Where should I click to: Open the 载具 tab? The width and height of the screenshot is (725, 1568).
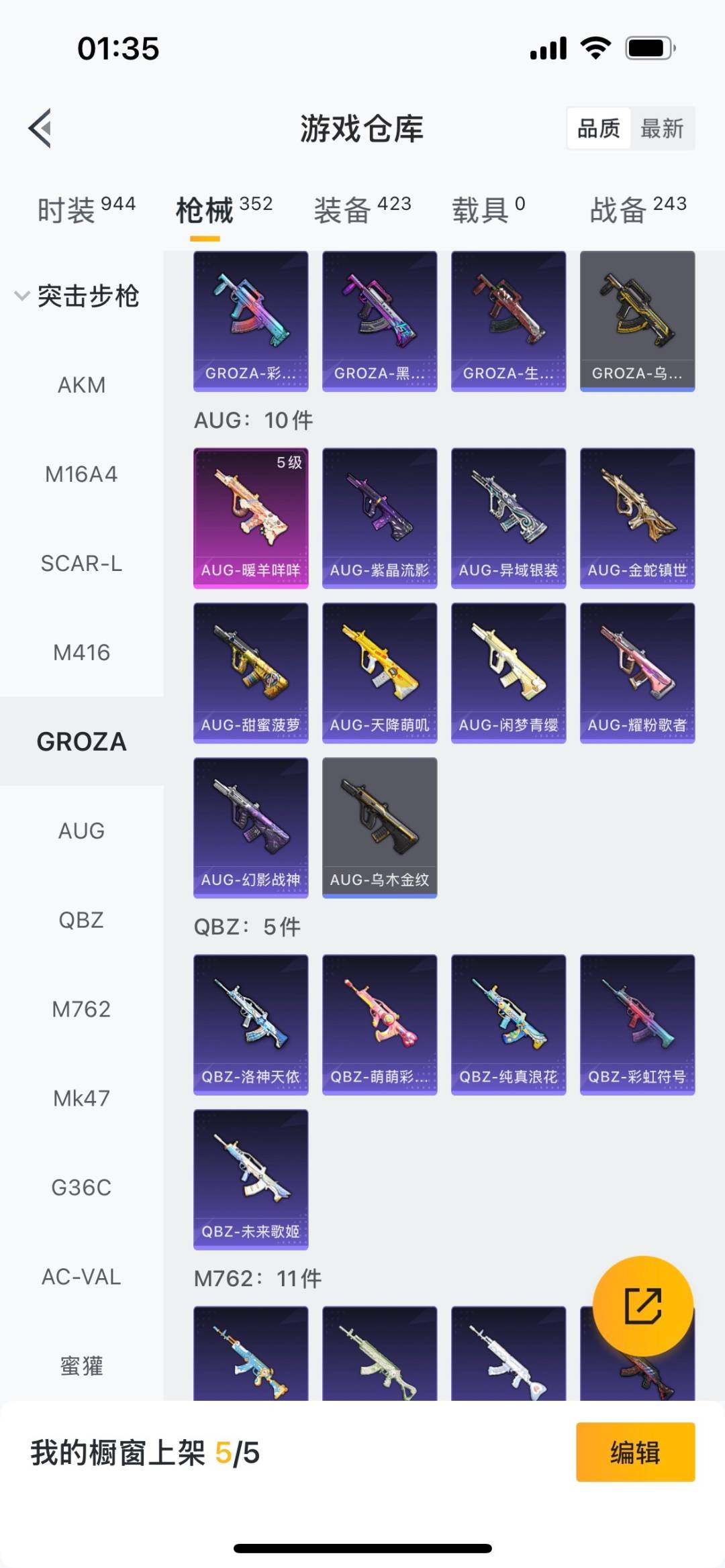(489, 210)
